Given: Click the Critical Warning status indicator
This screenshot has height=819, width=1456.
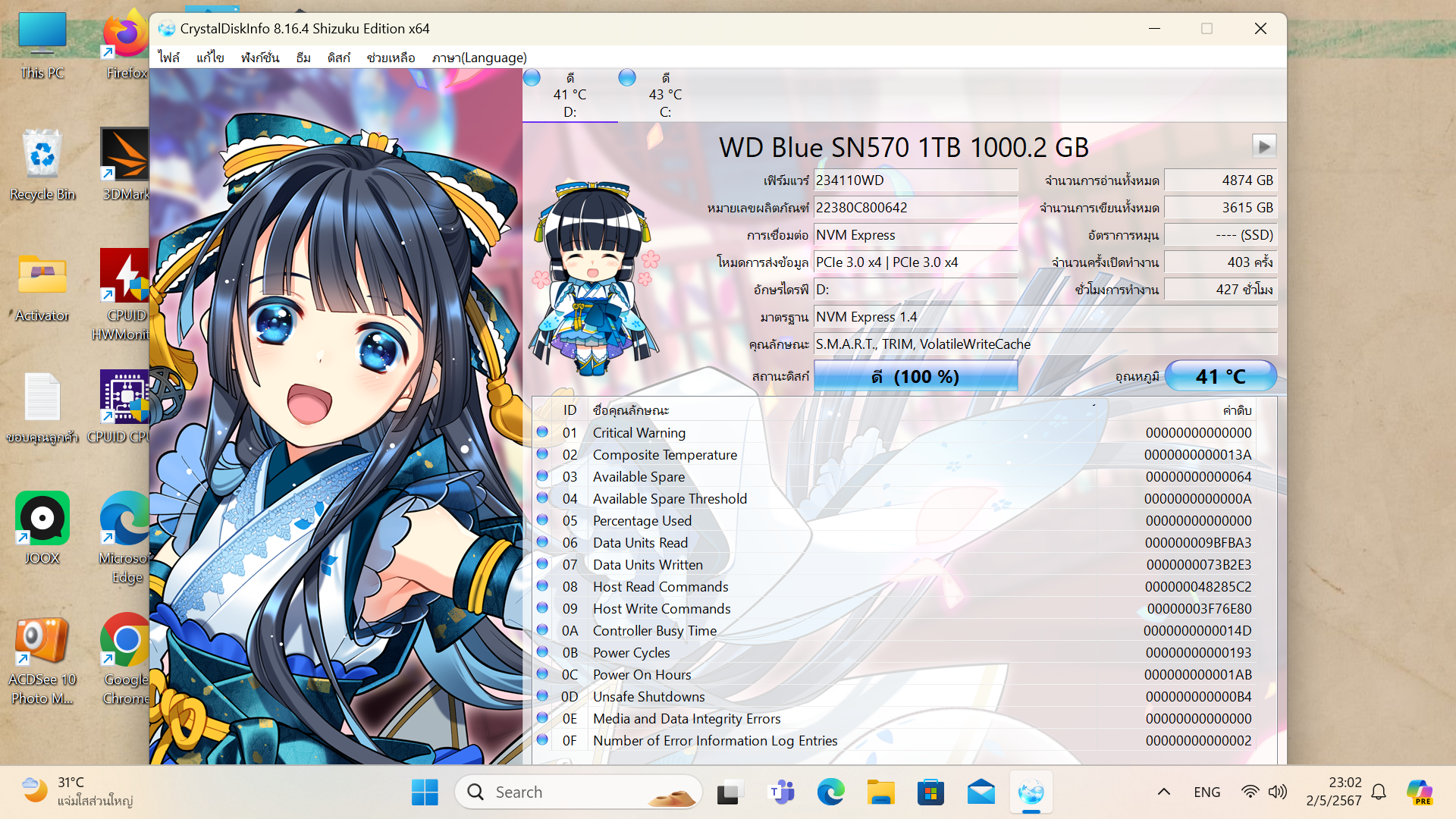Looking at the screenshot, I should coord(542,431).
